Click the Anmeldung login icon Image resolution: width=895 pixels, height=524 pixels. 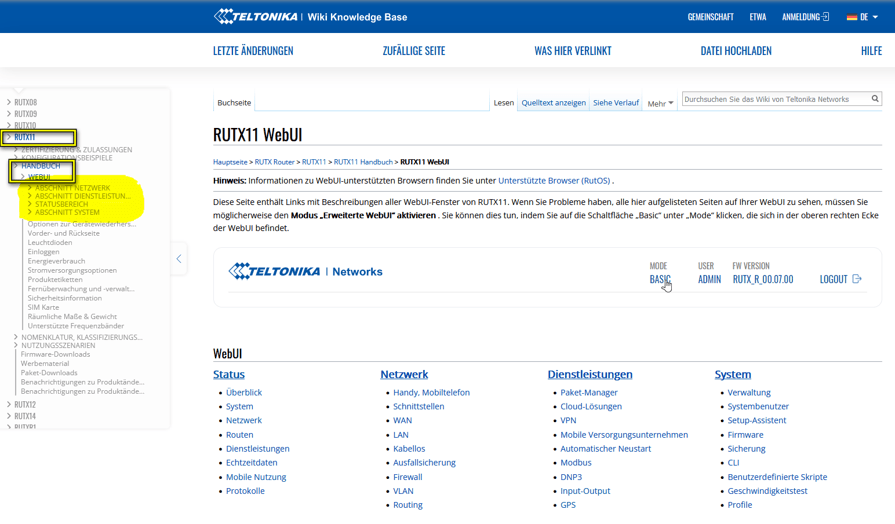click(826, 17)
